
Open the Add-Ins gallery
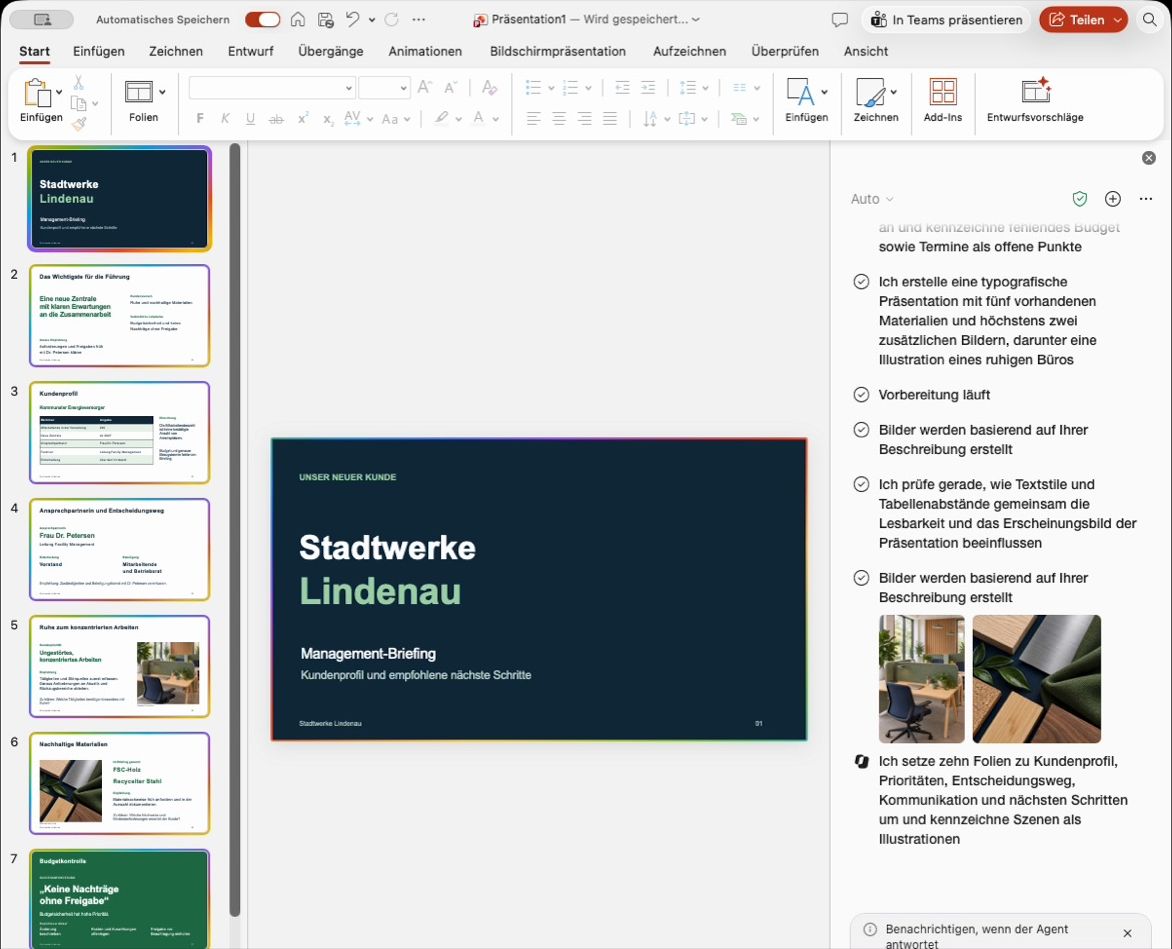tap(943, 100)
